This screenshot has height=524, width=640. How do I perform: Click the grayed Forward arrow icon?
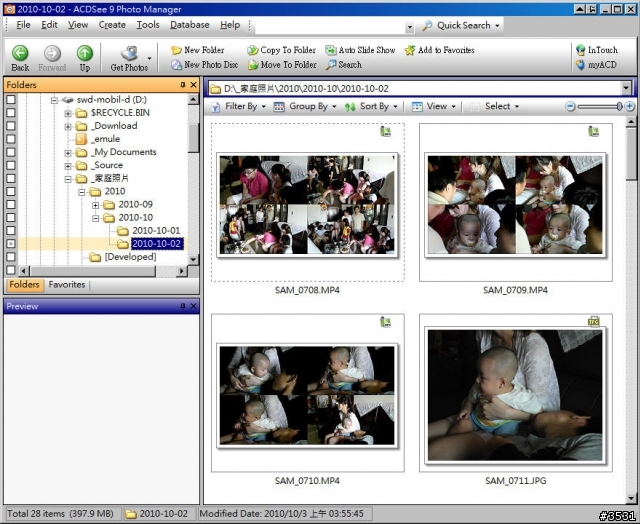pyautogui.click(x=52, y=53)
